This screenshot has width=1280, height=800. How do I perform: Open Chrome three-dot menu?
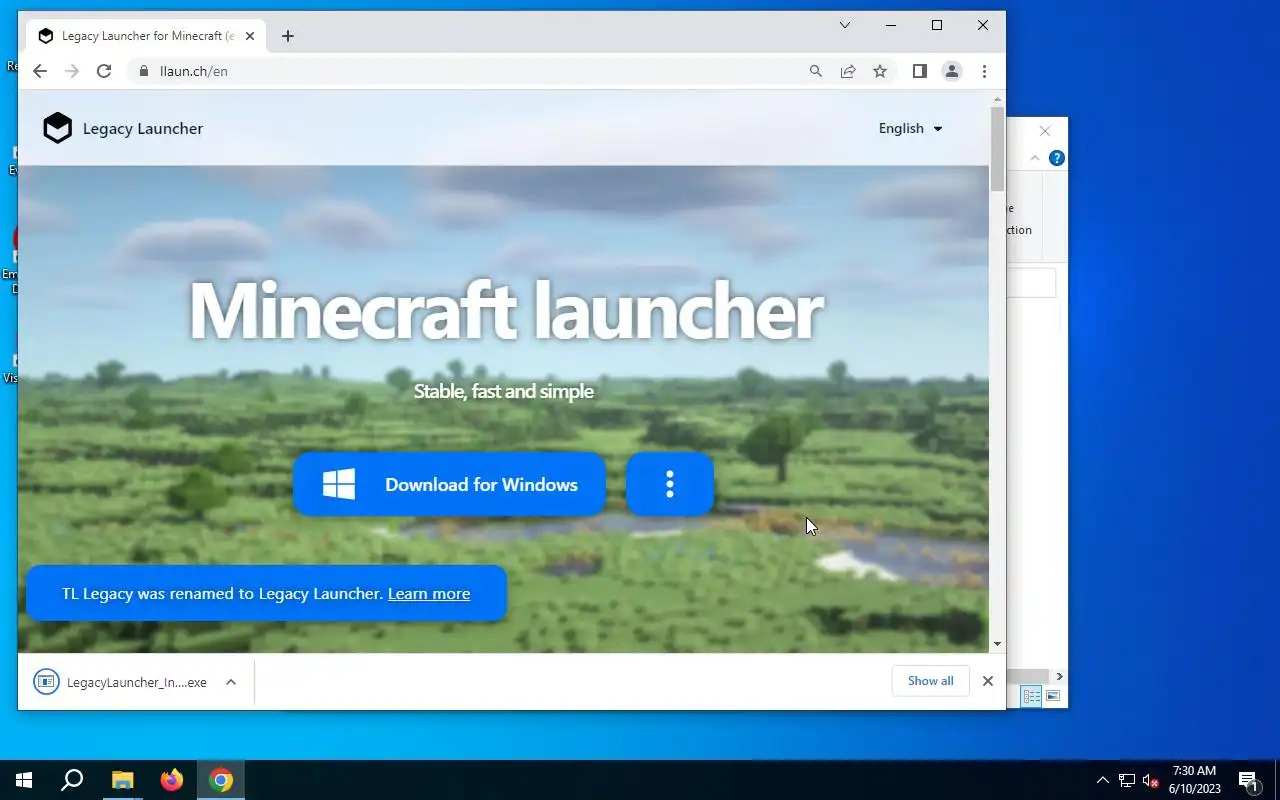pyautogui.click(x=984, y=71)
